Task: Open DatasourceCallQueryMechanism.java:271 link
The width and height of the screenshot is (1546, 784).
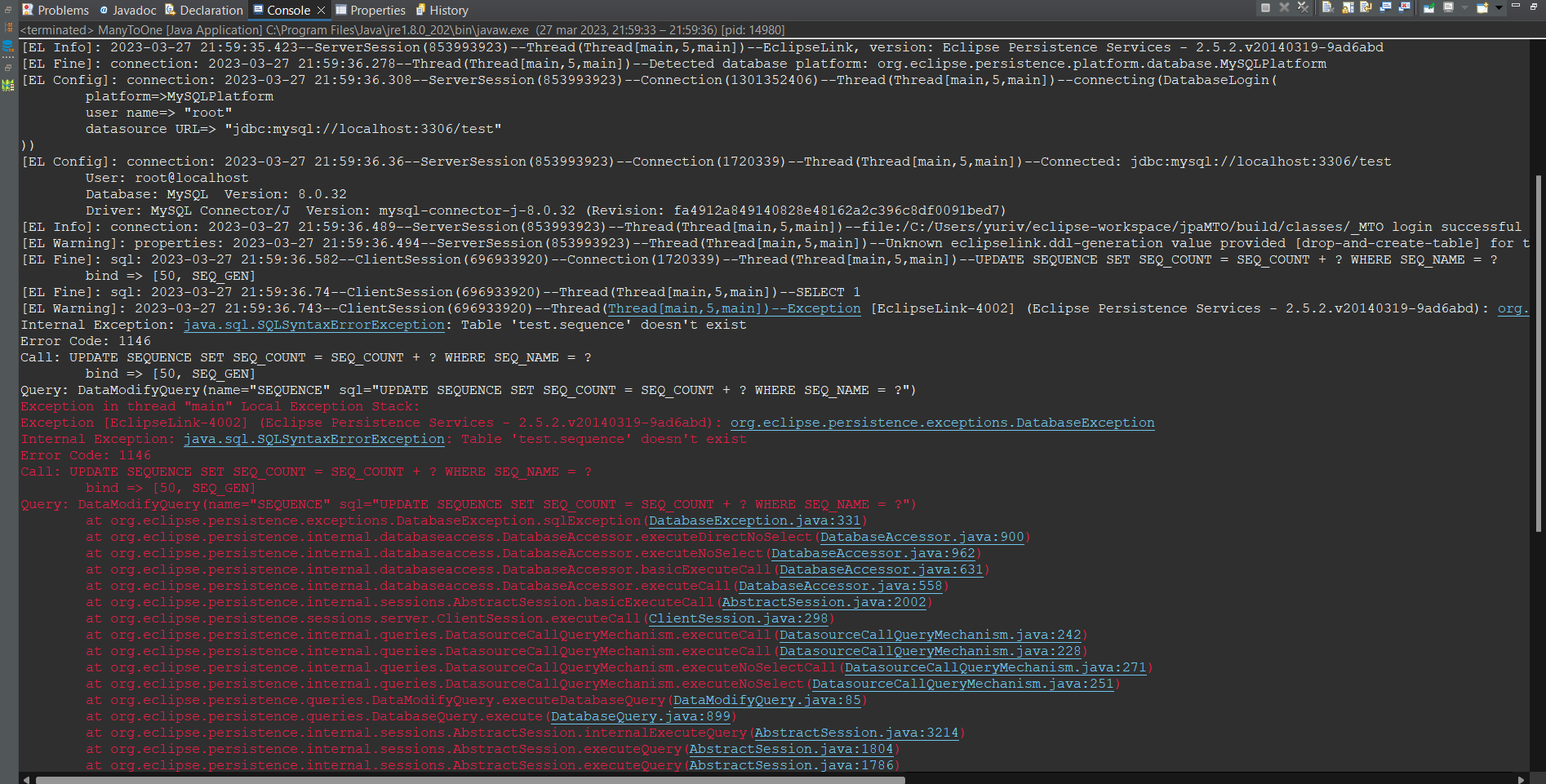Action: (995, 667)
